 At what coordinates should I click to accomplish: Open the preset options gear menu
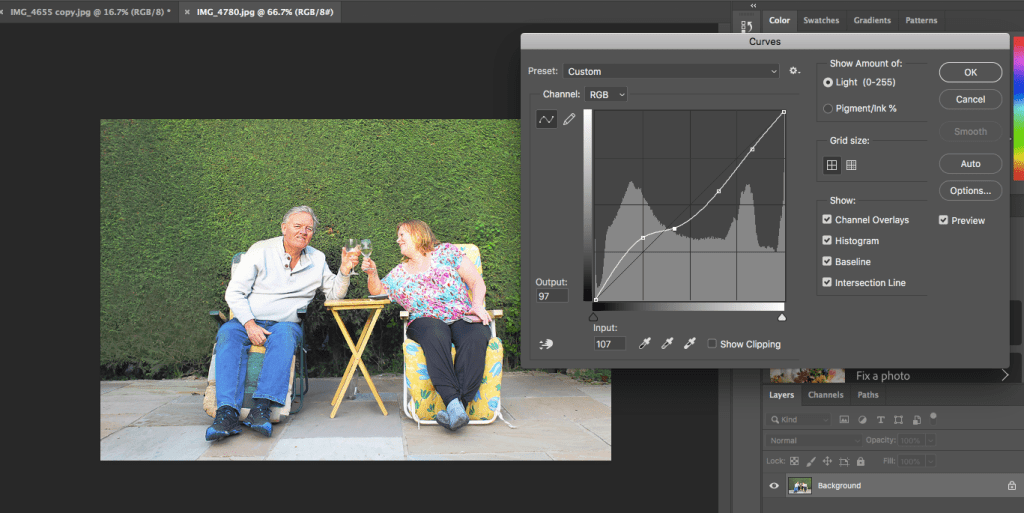point(795,71)
